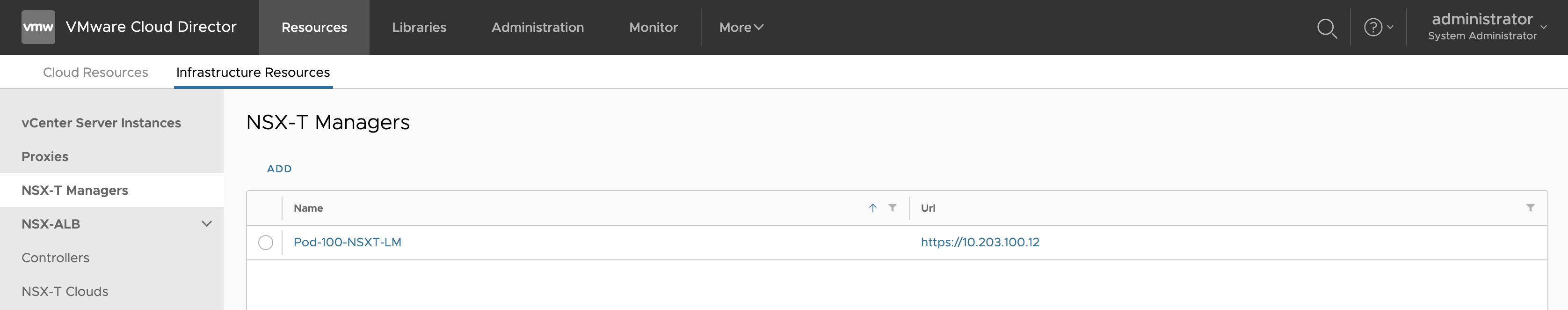Open the administrator user menu

(1487, 28)
